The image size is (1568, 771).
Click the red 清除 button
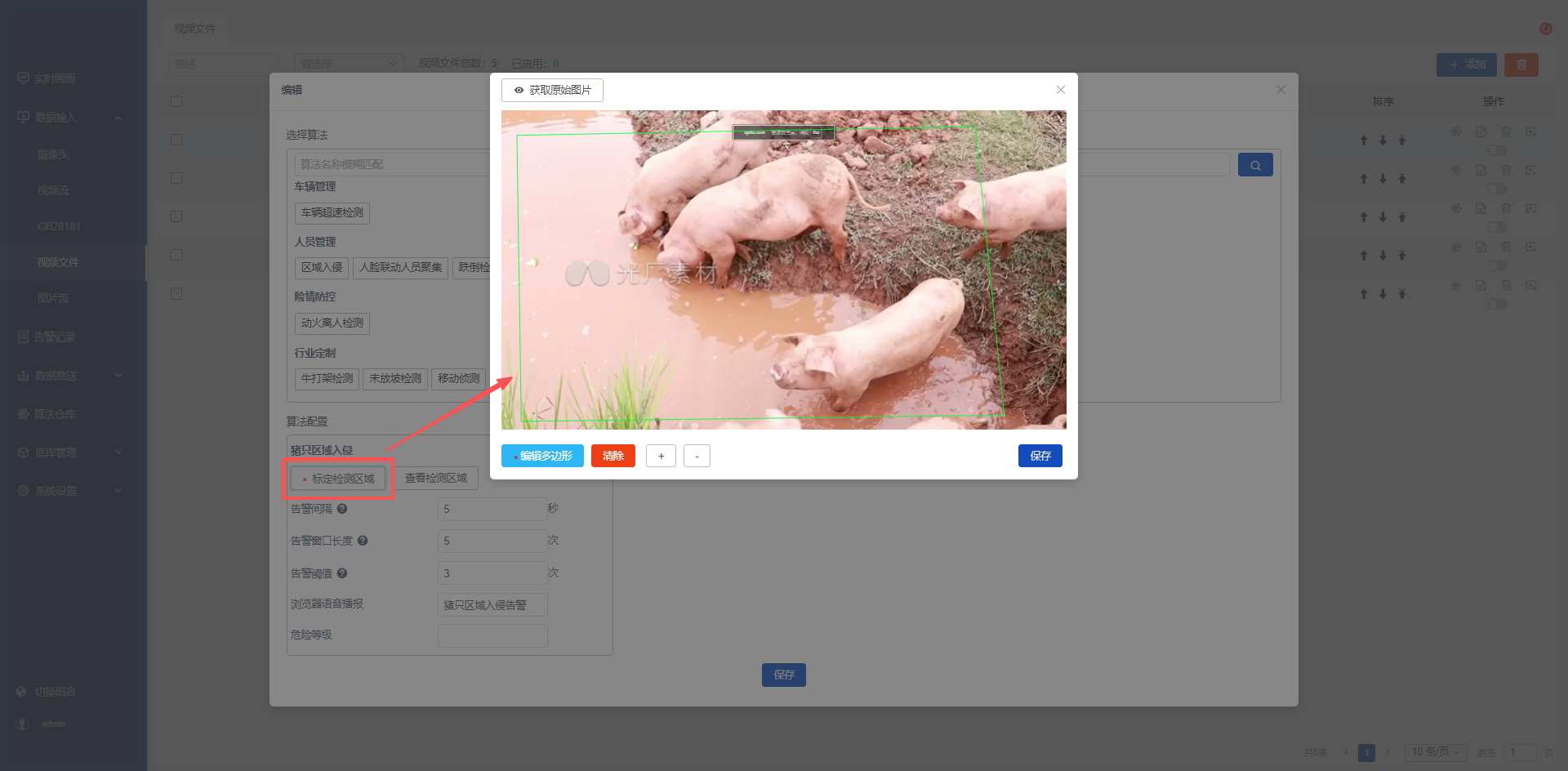(613, 456)
